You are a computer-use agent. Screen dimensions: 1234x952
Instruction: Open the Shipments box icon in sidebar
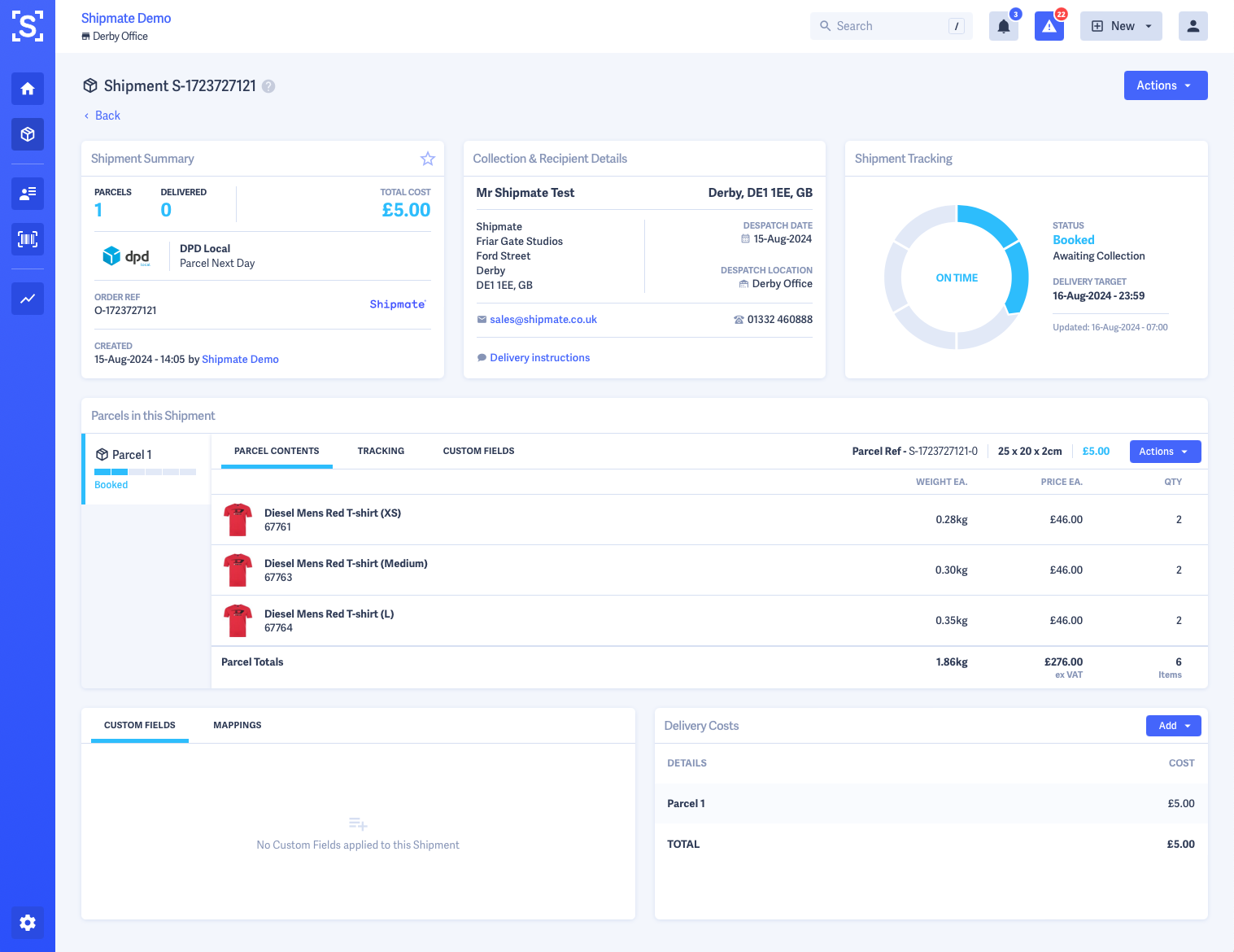28,134
